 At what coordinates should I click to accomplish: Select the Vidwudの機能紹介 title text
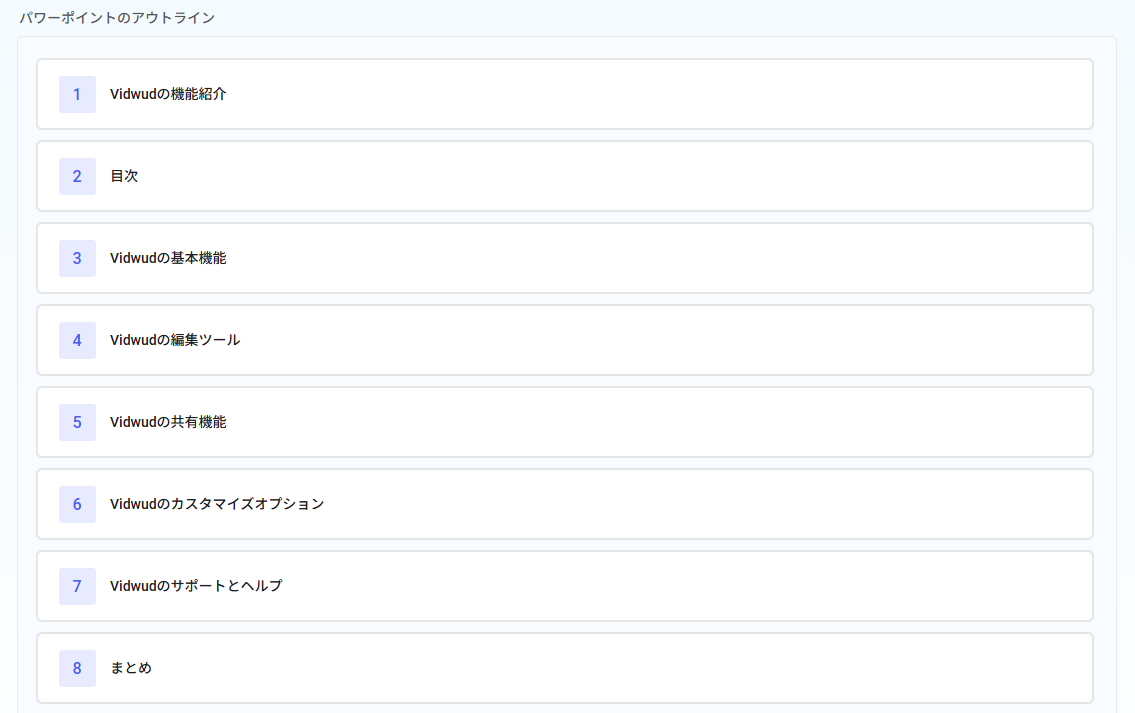coord(168,94)
